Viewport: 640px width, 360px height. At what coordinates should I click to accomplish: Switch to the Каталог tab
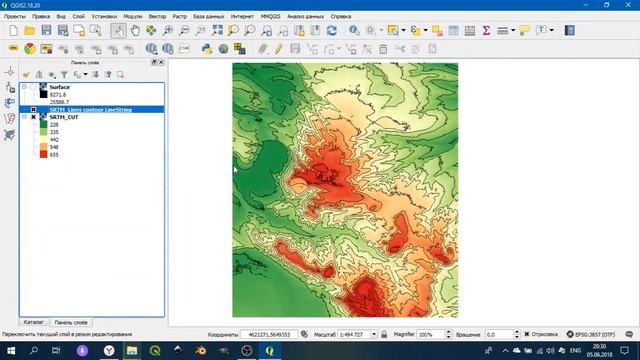33,322
